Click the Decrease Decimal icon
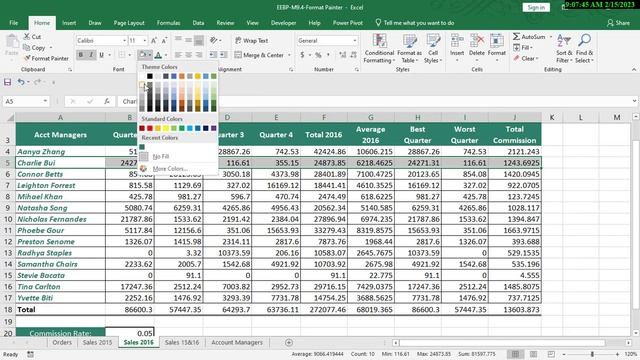The image size is (640, 360). [353, 55]
